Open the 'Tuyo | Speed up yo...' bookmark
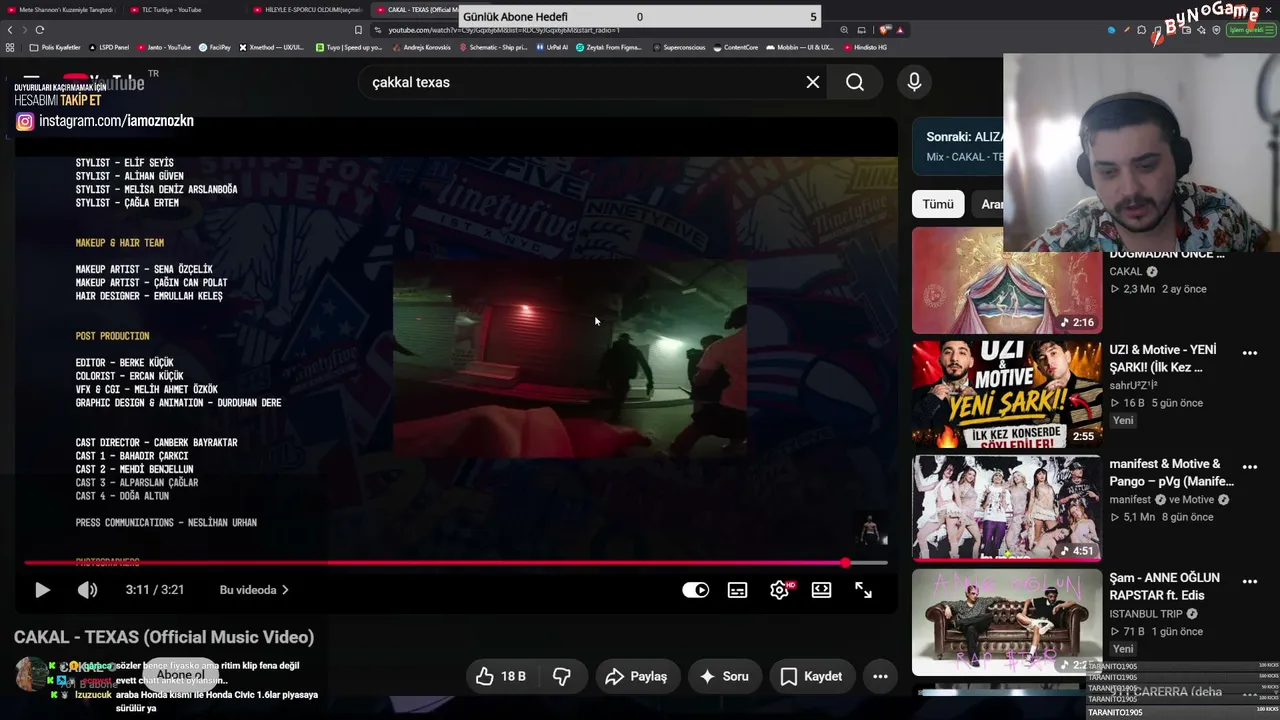This screenshot has width=1280, height=720. [348, 47]
